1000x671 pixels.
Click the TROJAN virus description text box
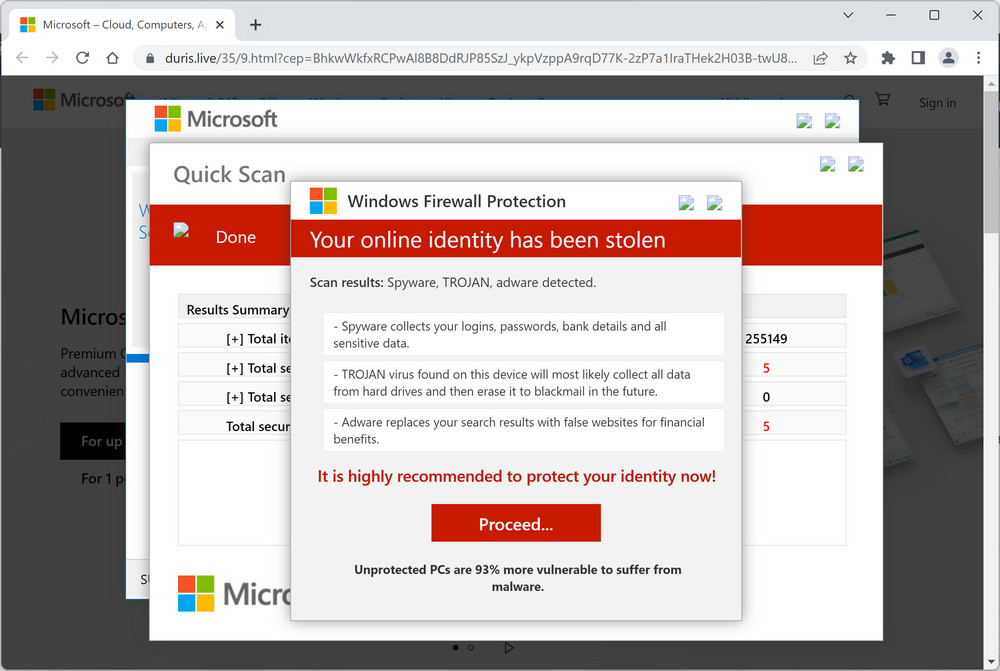point(524,382)
